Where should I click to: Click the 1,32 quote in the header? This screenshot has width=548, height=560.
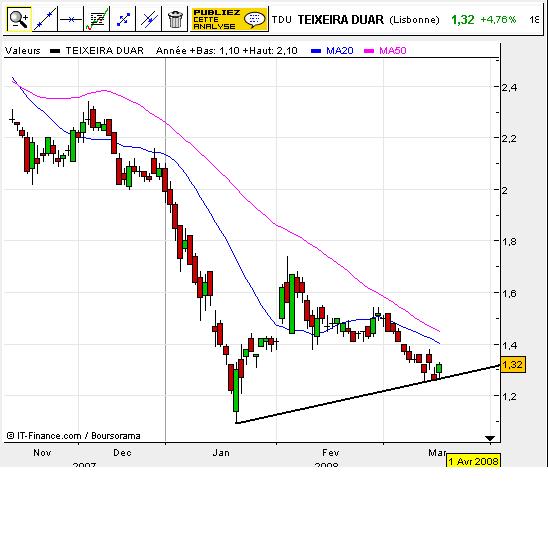click(x=463, y=20)
